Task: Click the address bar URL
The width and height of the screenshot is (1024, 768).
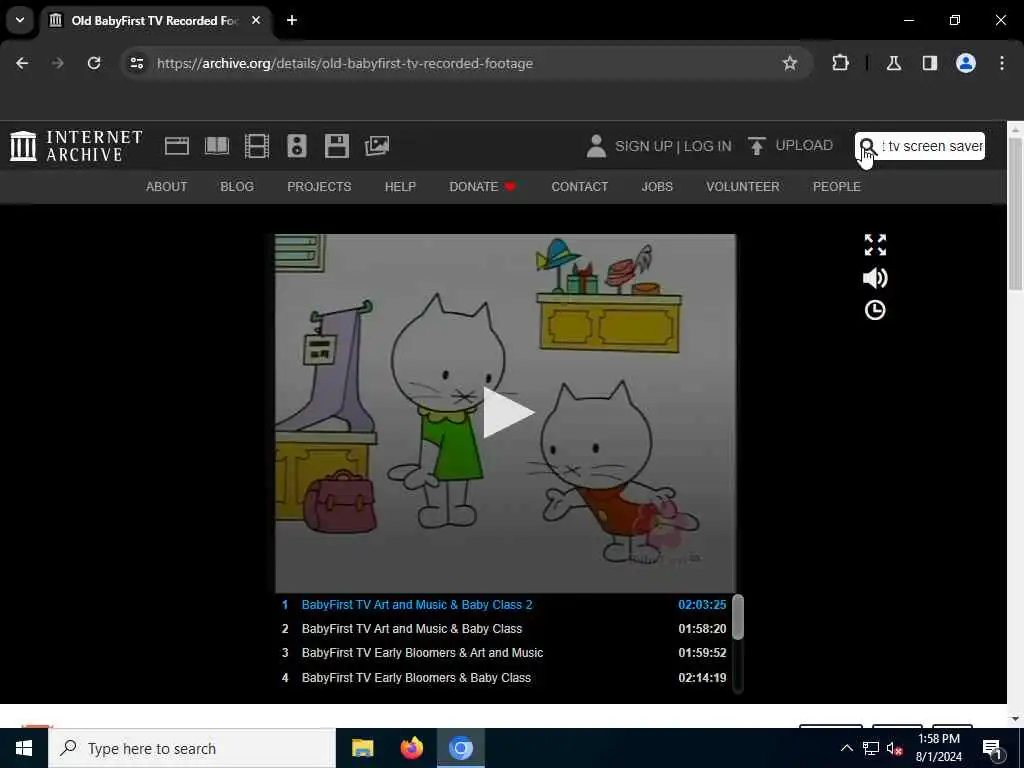Action: click(345, 63)
